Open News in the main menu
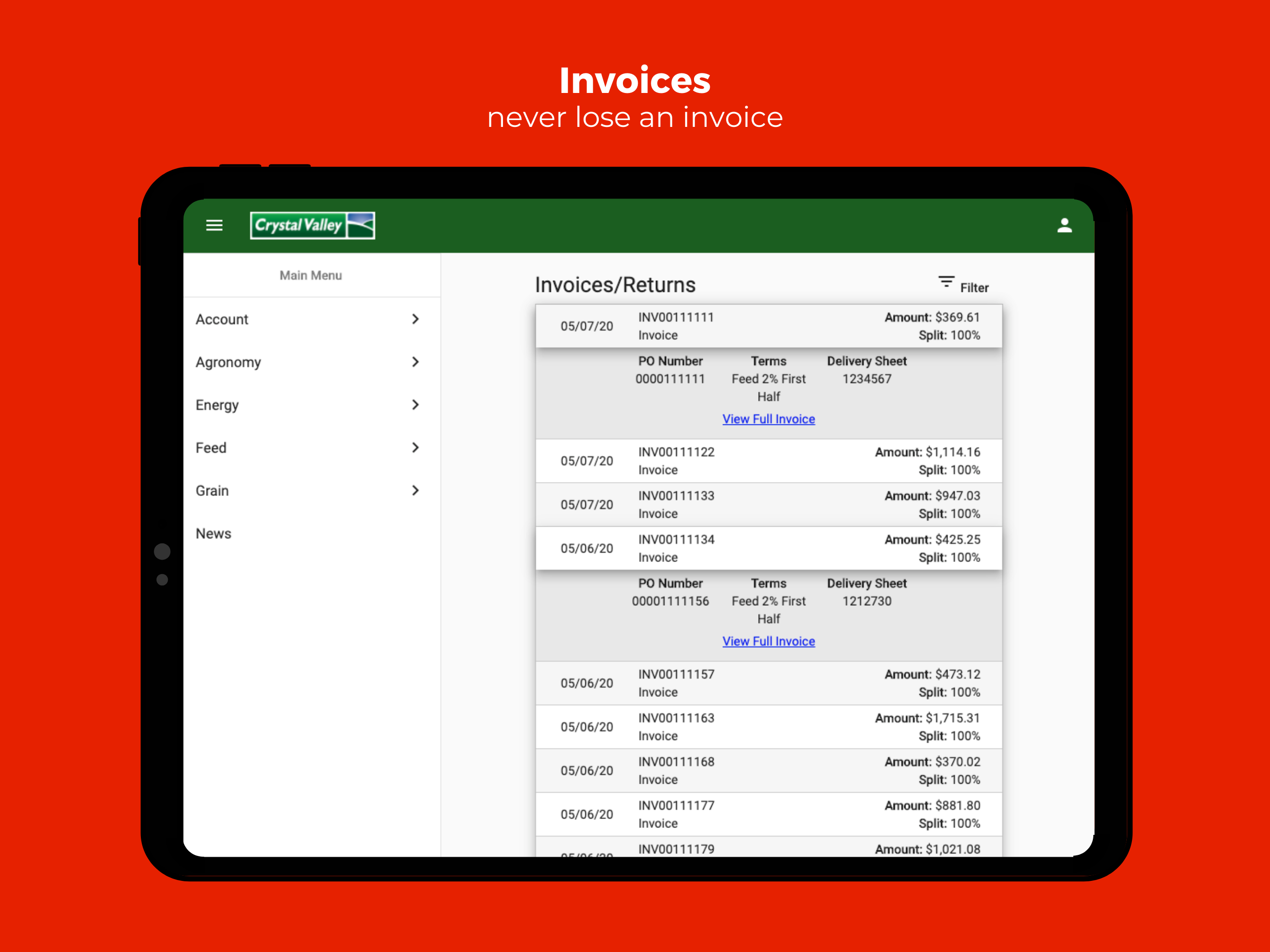 tap(312, 534)
